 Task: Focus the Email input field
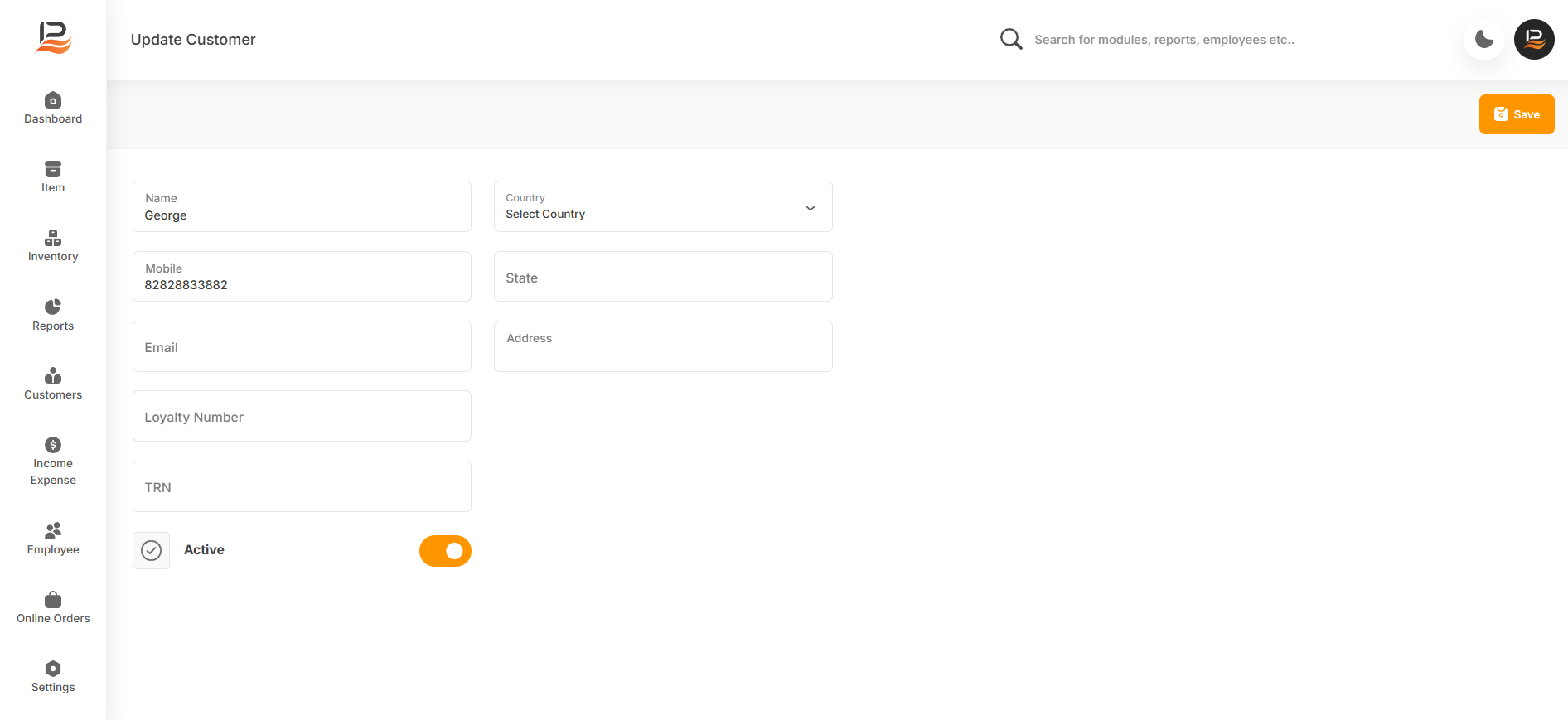[302, 346]
